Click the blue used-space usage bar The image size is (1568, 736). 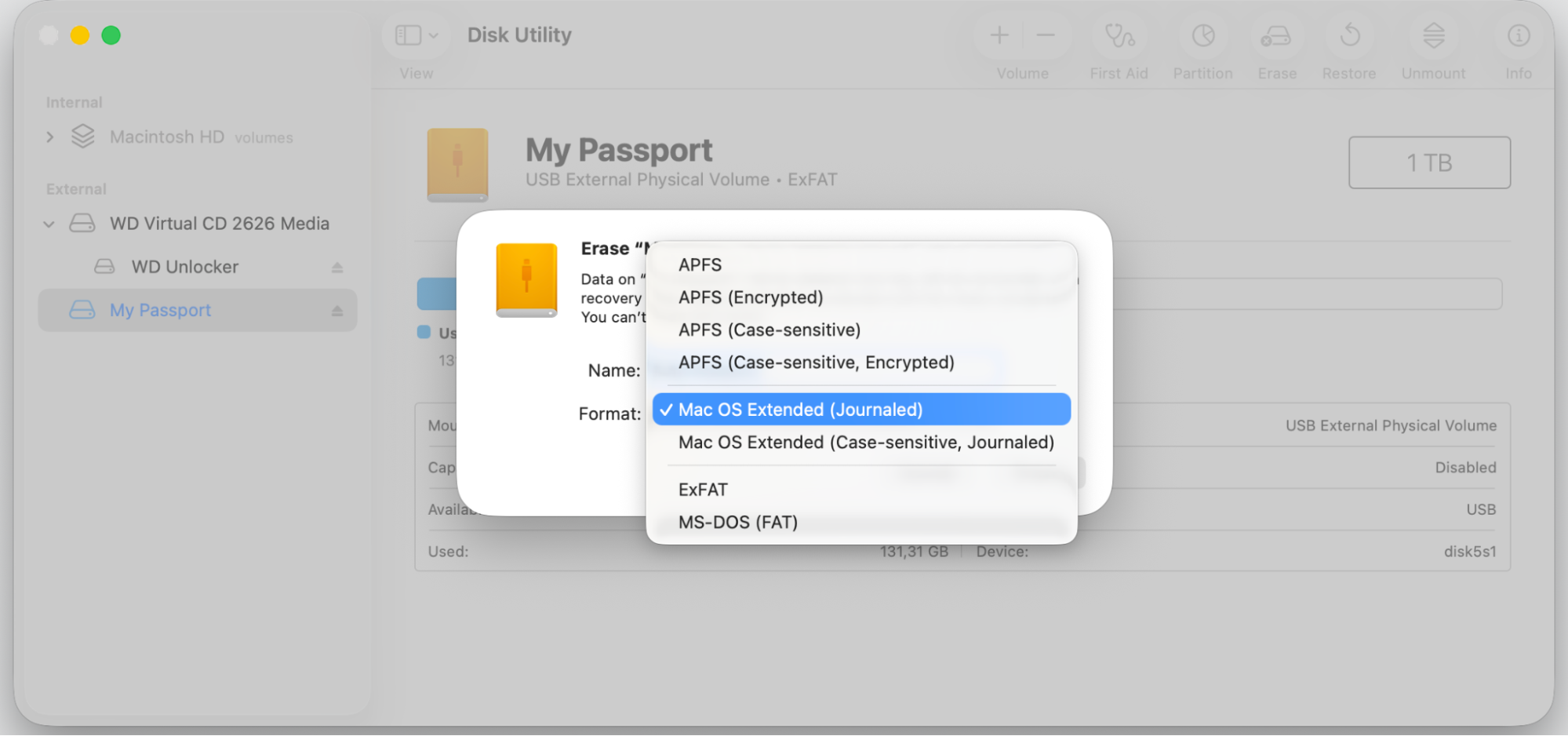pos(437,294)
